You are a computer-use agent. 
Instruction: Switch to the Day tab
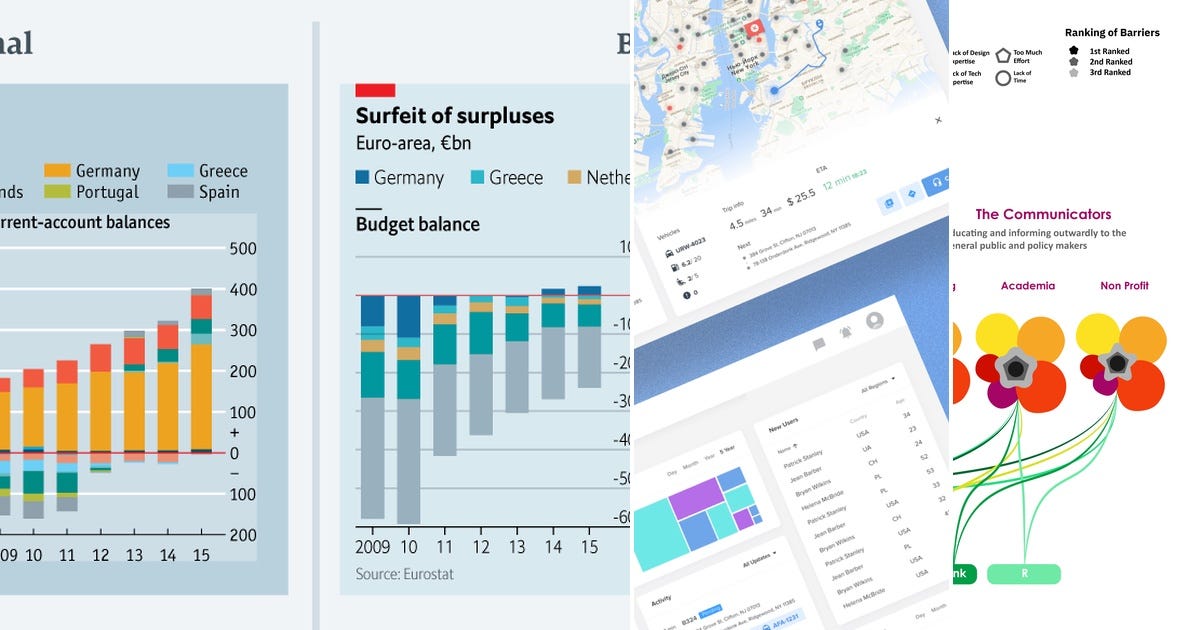point(671,471)
